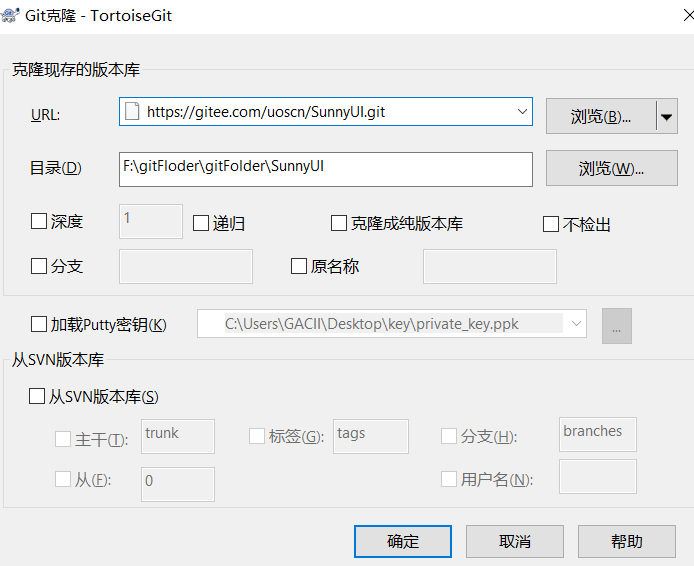Click the SVN username input field

tap(598, 476)
